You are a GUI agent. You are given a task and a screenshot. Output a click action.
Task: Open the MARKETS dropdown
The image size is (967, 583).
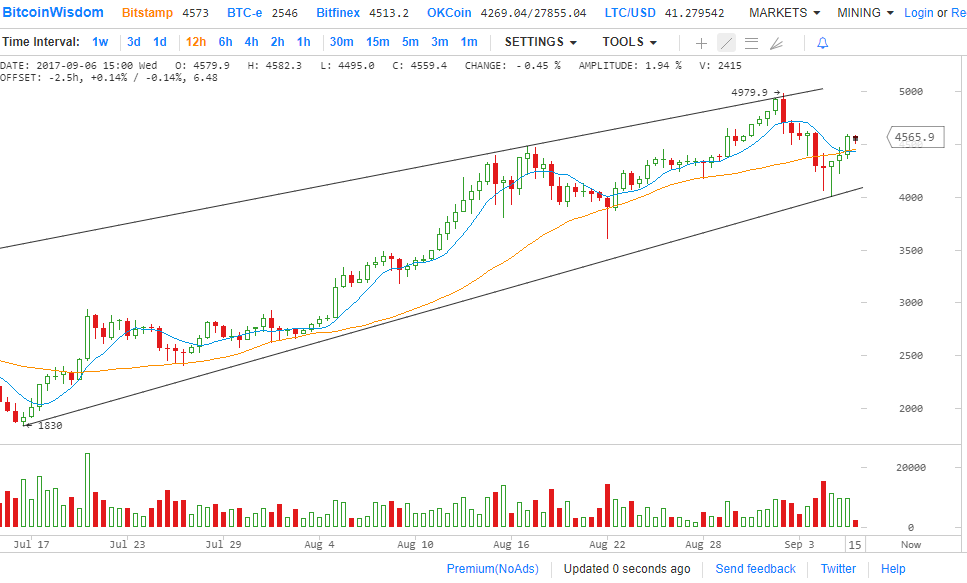click(784, 13)
